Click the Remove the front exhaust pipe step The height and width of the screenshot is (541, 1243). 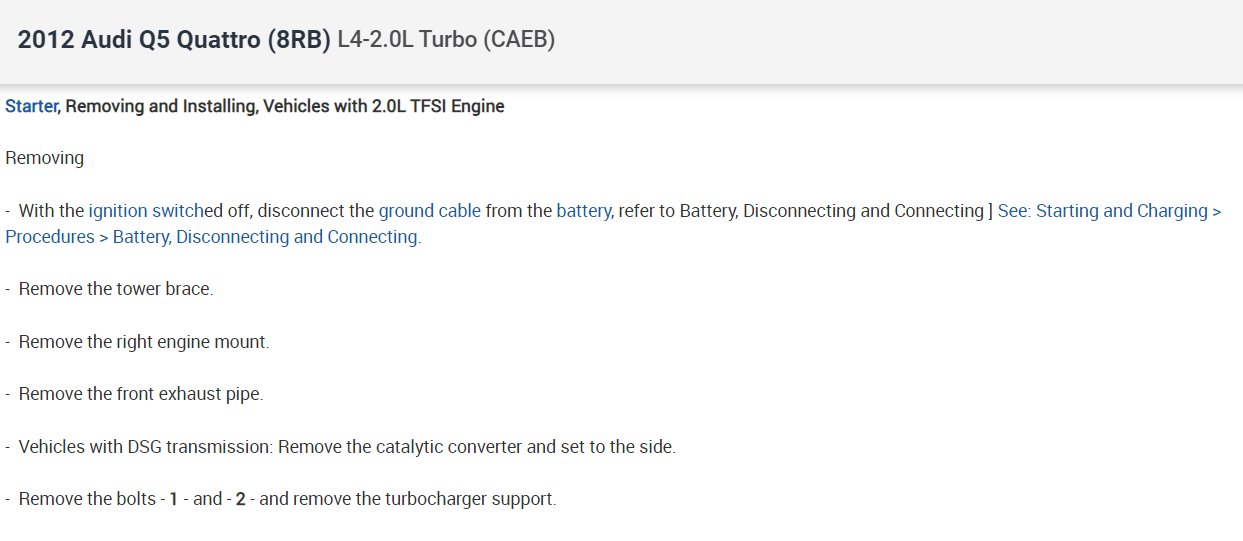pyautogui.click(x=140, y=394)
